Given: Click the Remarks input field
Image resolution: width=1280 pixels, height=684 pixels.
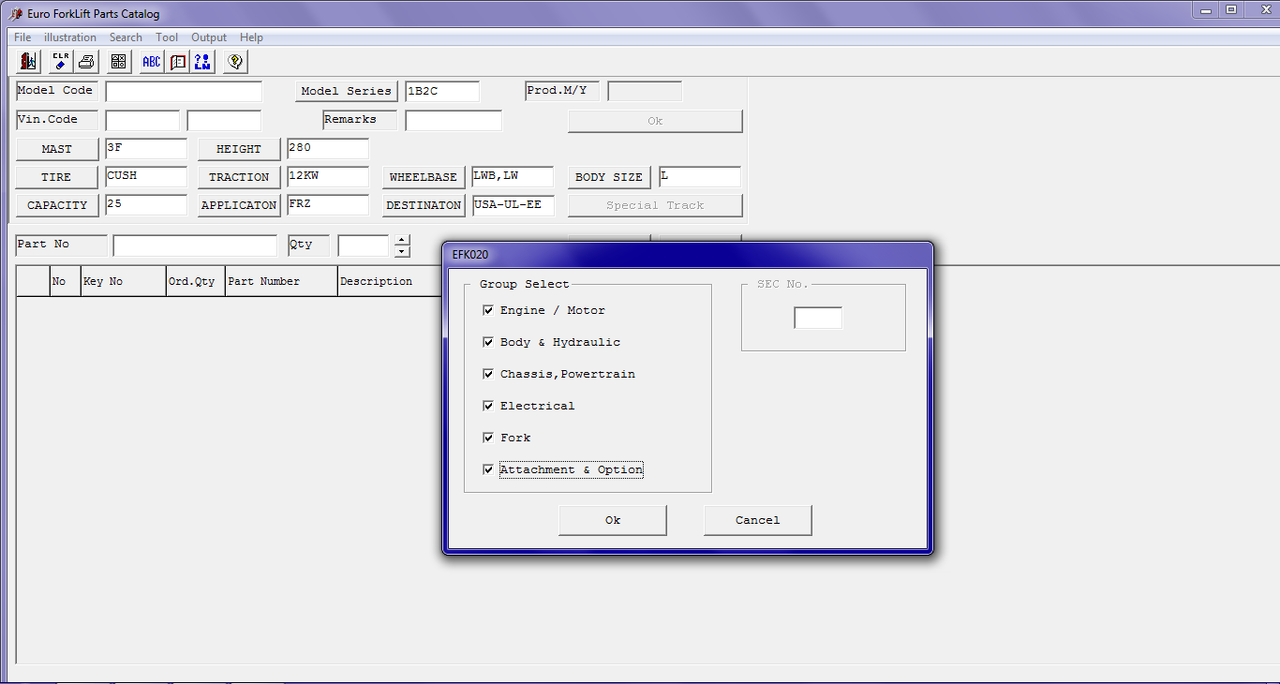Looking at the screenshot, I should point(453,120).
